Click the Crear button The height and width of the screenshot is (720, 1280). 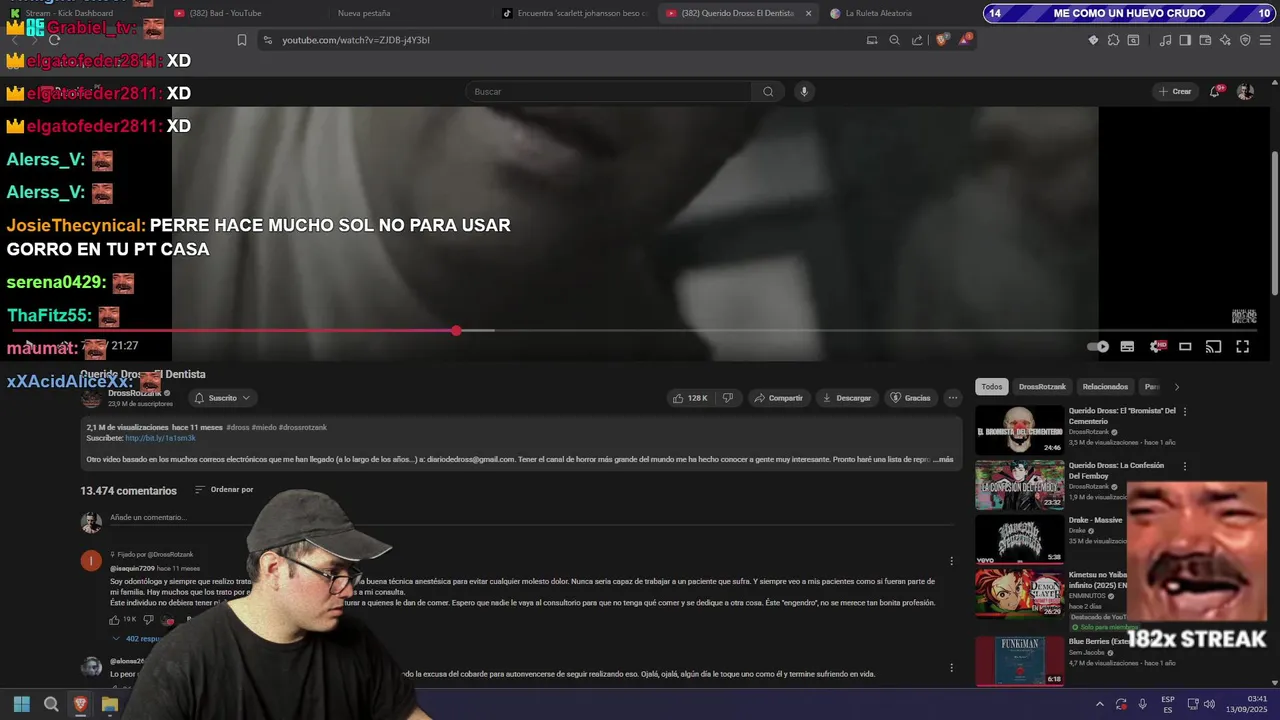pyautogui.click(x=1175, y=91)
